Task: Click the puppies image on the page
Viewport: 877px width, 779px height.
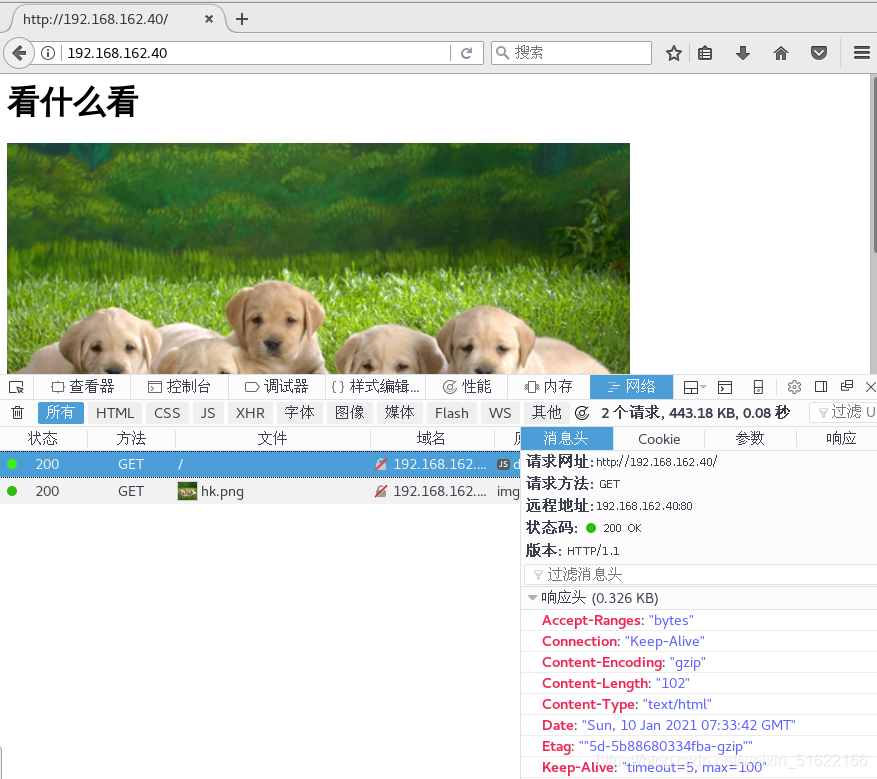Action: (x=318, y=258)
